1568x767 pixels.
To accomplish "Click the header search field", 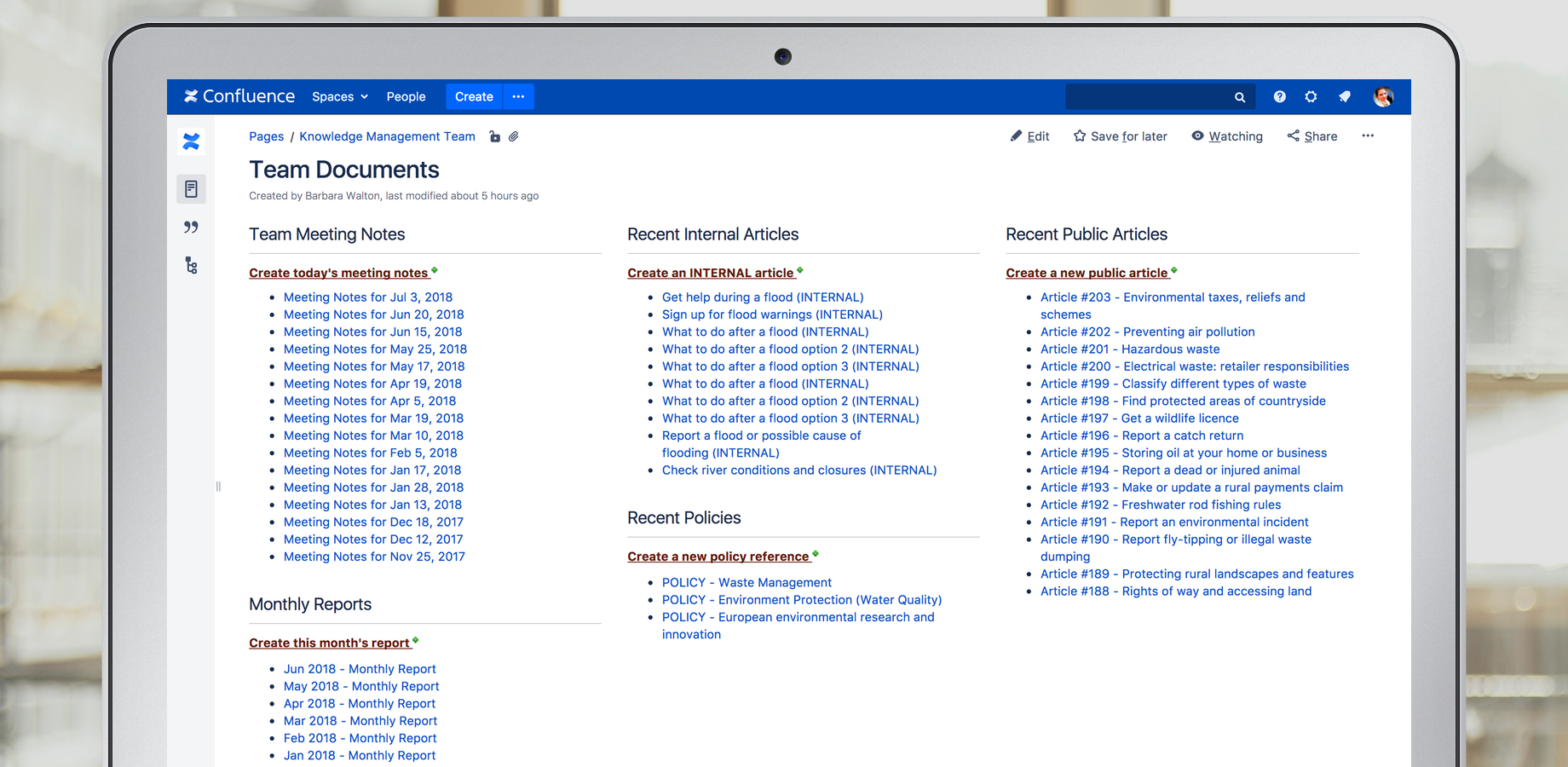I will click(1146, 97).
